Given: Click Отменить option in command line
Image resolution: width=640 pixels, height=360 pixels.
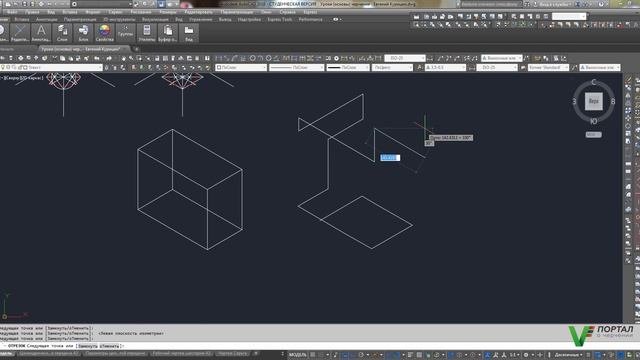Looking at the screenshot, I should click(109, 346).
